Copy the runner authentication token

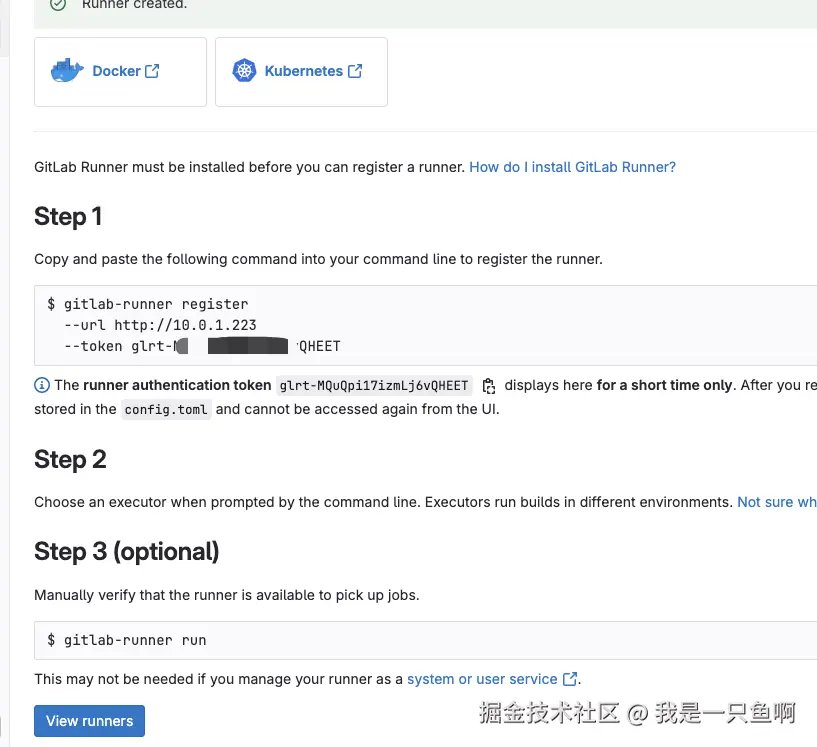489,386
